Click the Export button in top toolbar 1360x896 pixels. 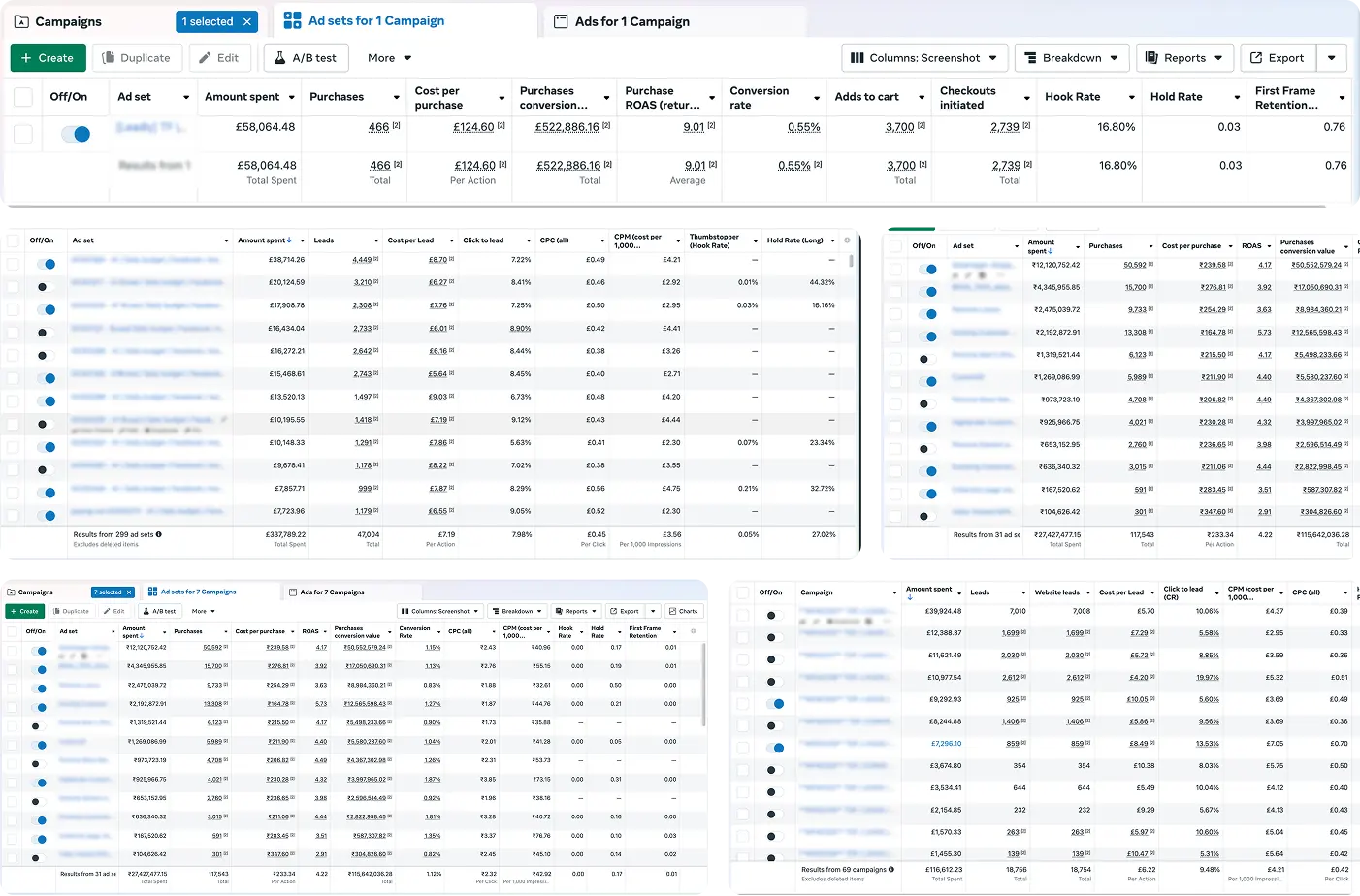coord(1278,58)
